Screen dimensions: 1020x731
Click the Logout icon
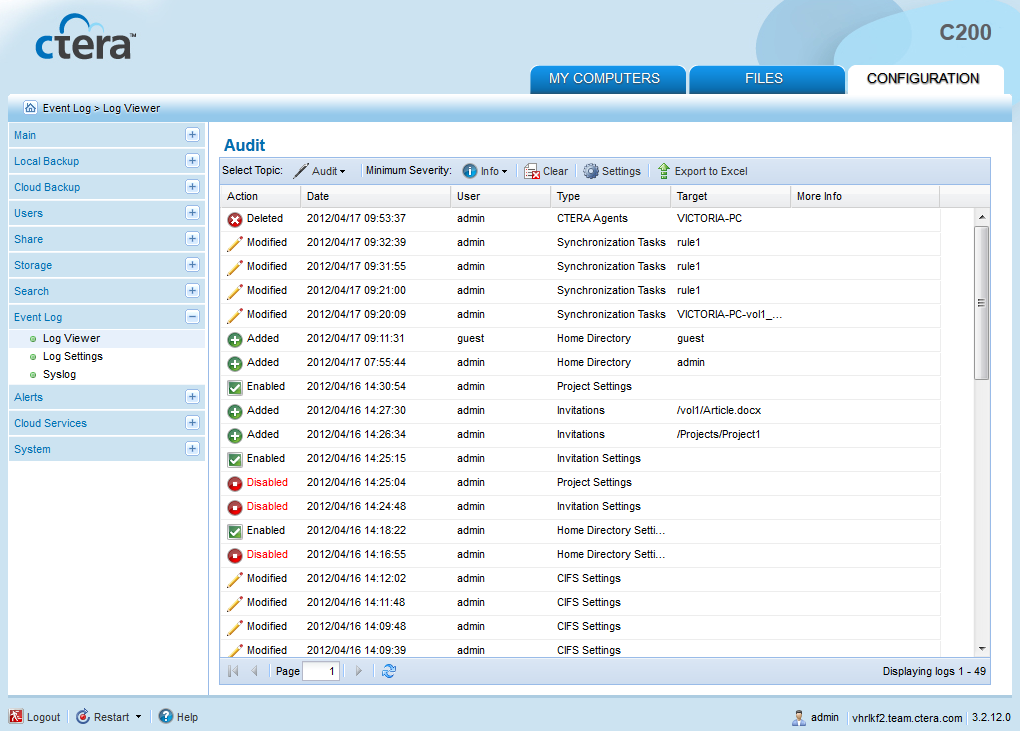point(16,716)
